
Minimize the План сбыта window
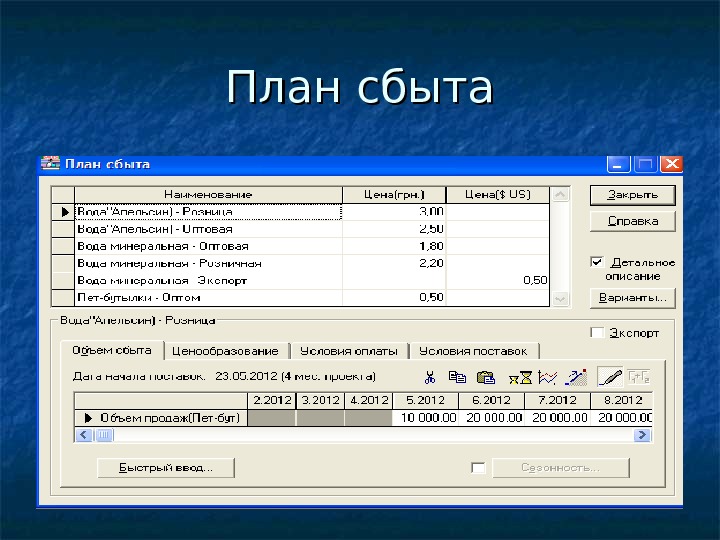[618, 164]
